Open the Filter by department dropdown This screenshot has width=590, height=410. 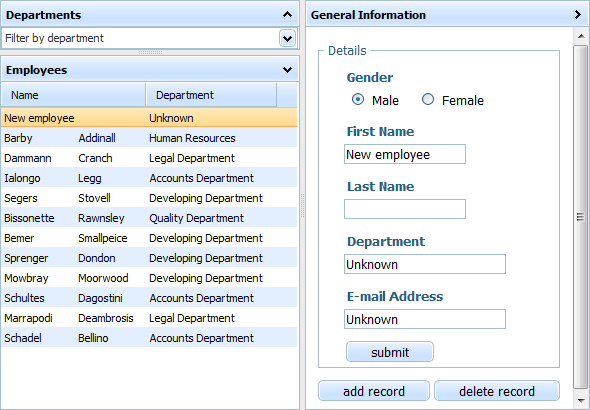(287, 38)
